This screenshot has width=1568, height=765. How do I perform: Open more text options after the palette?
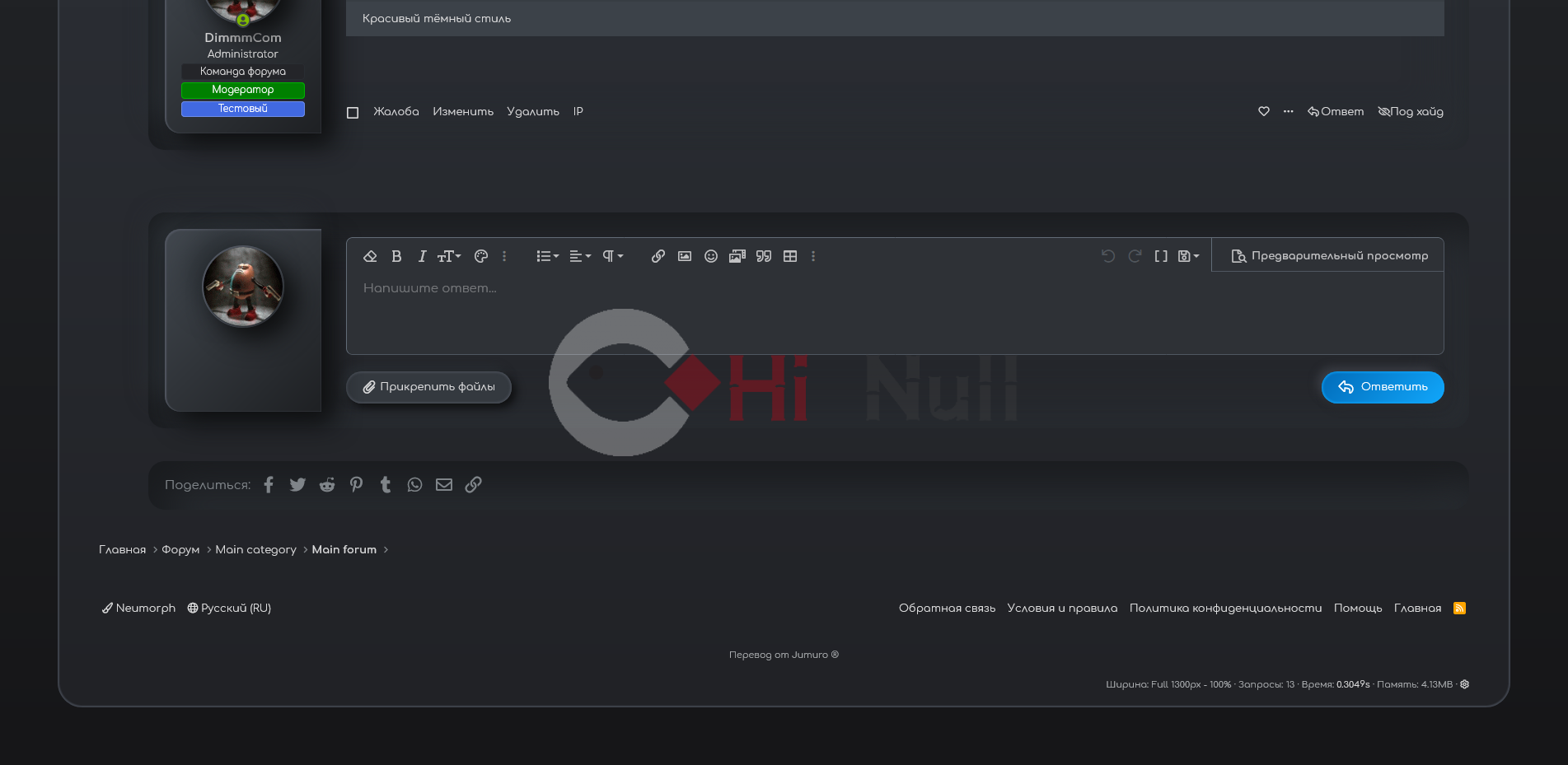click(x=504, y=256)
